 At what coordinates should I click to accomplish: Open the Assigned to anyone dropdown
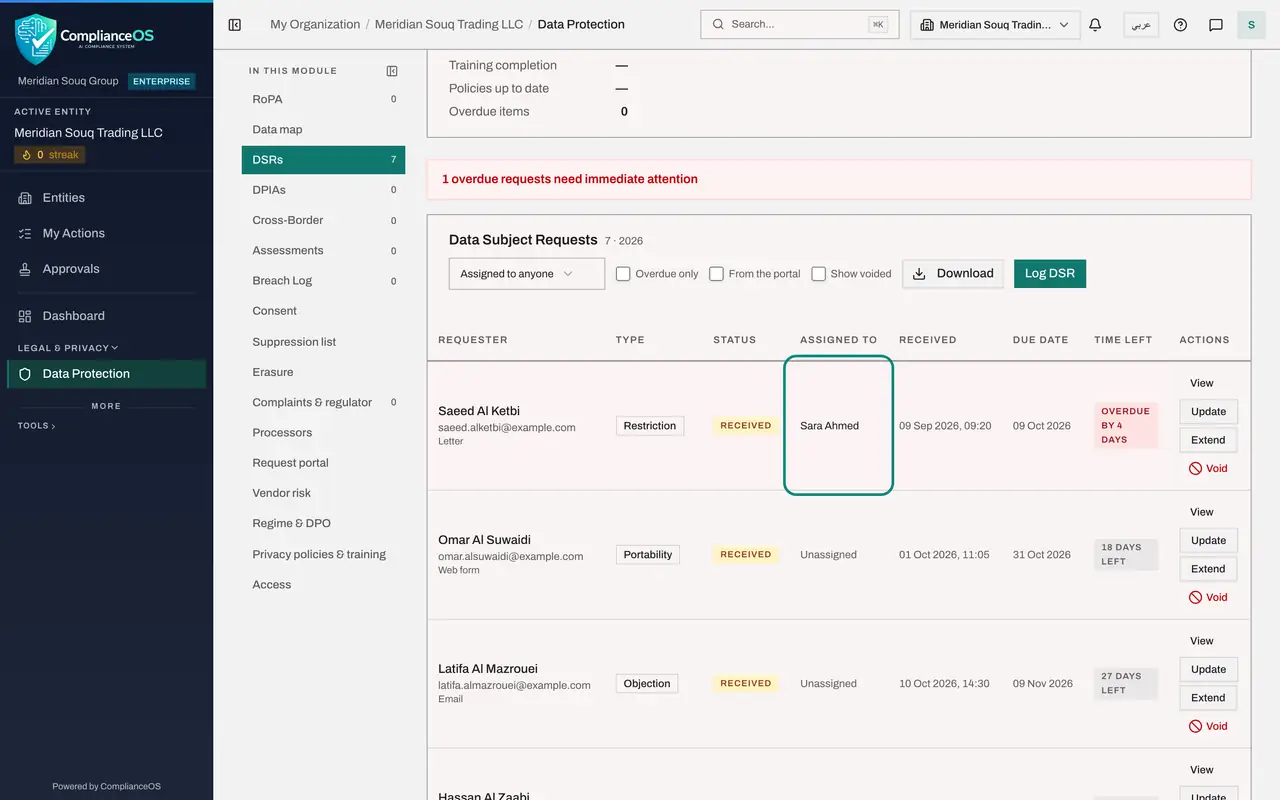[x=527, y=274]
